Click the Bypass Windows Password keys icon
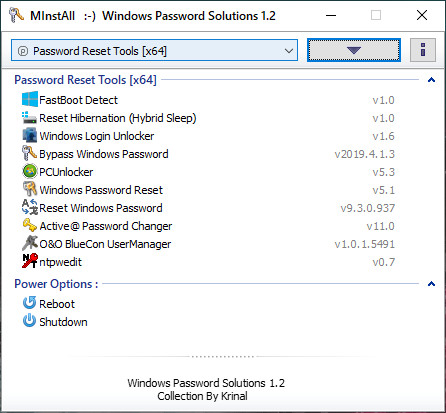The image size is (446, 413). (x=30, y=154)
